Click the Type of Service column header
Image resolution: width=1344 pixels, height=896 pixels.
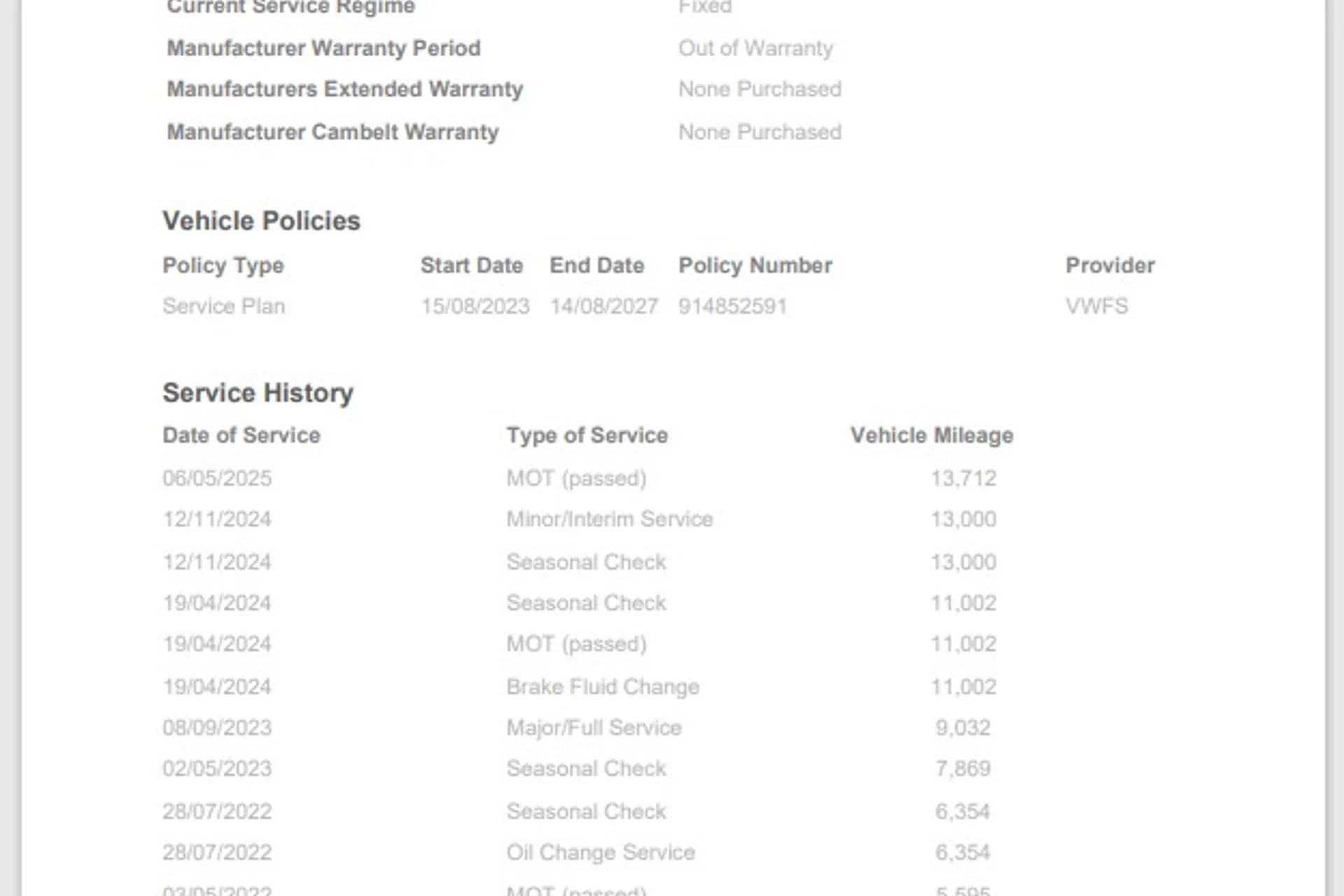587,435
